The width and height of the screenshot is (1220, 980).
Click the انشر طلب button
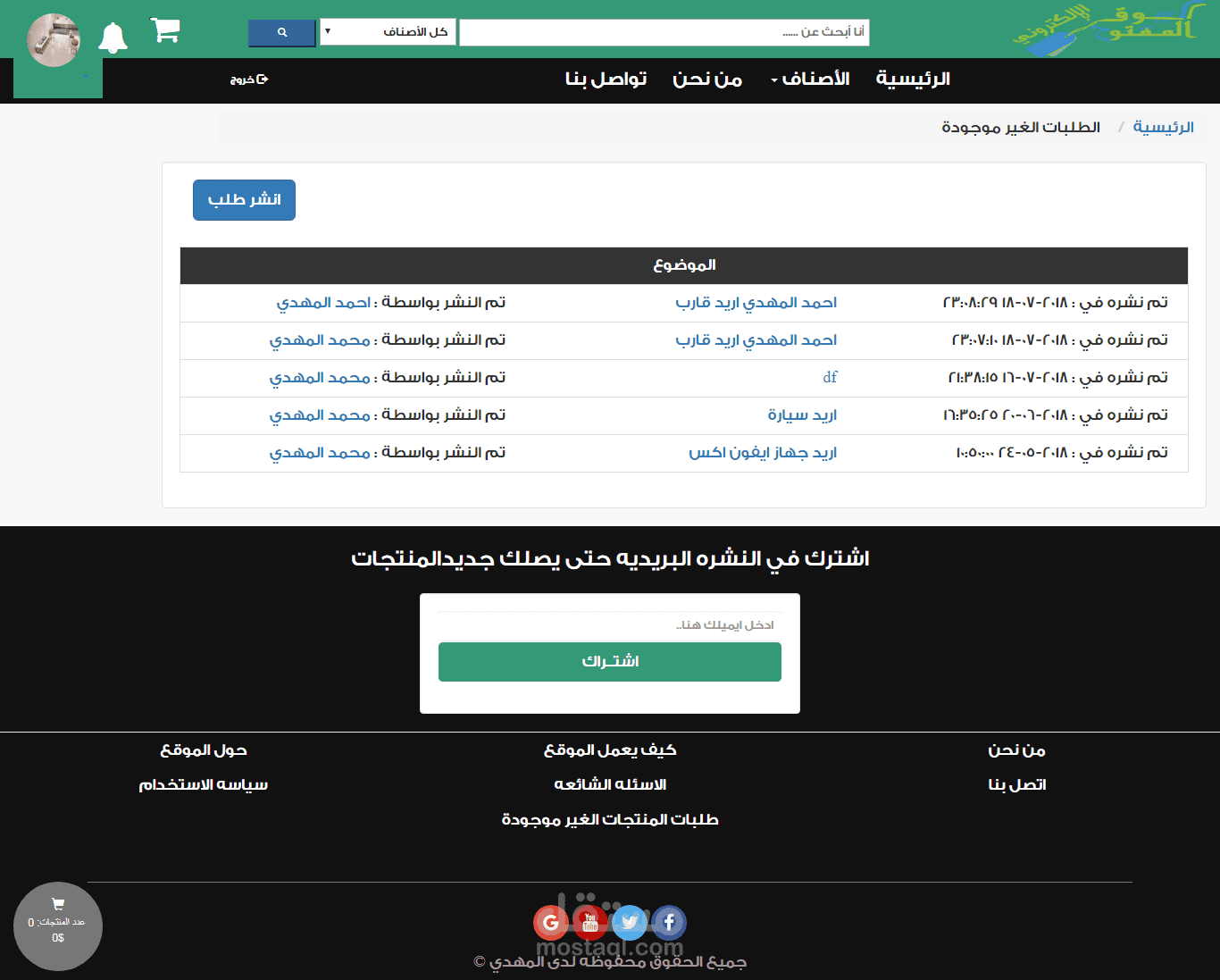coord(244,200)
